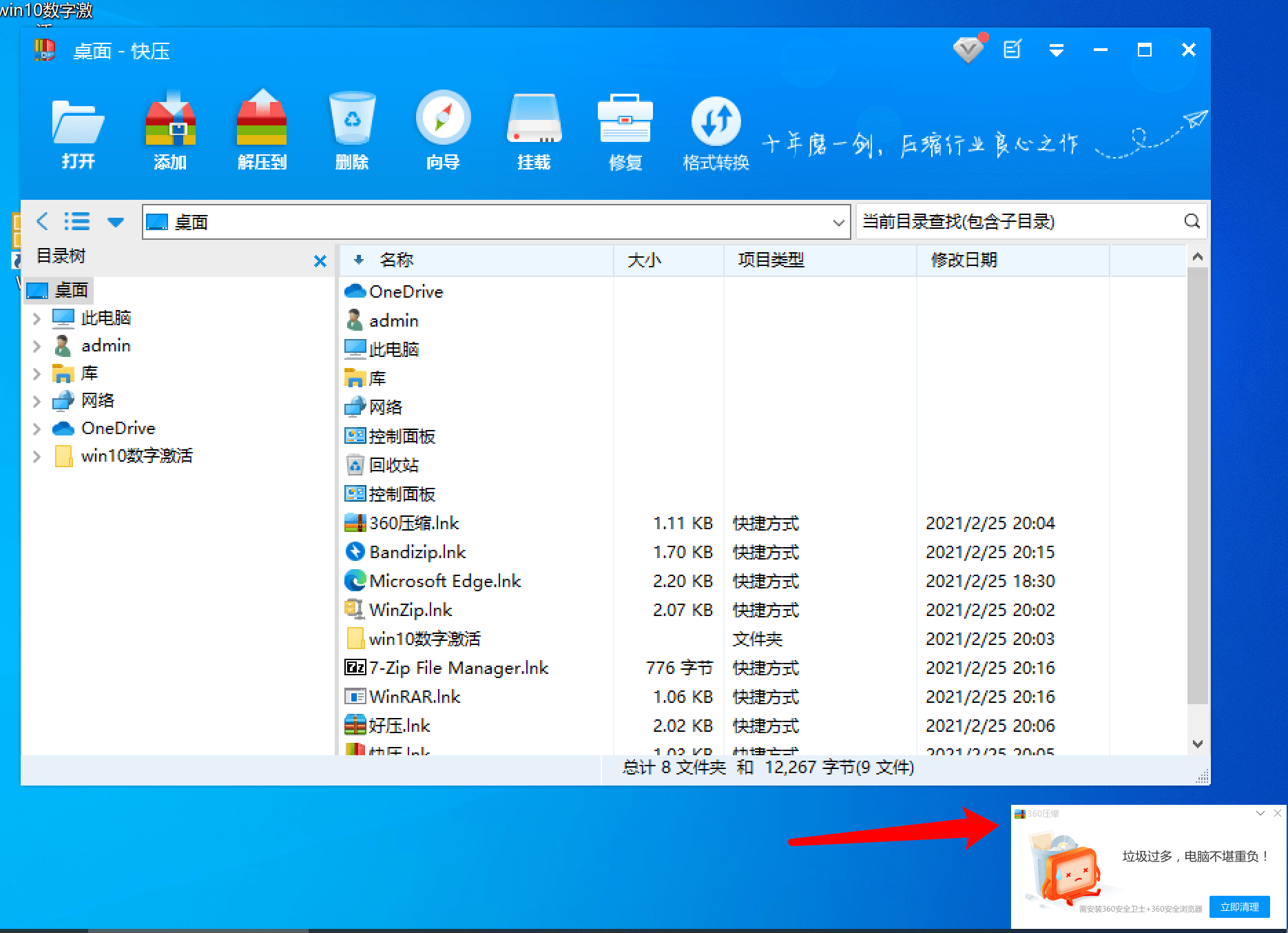
Task: Select admin entry in file list
Action: (x=382, y=320)
